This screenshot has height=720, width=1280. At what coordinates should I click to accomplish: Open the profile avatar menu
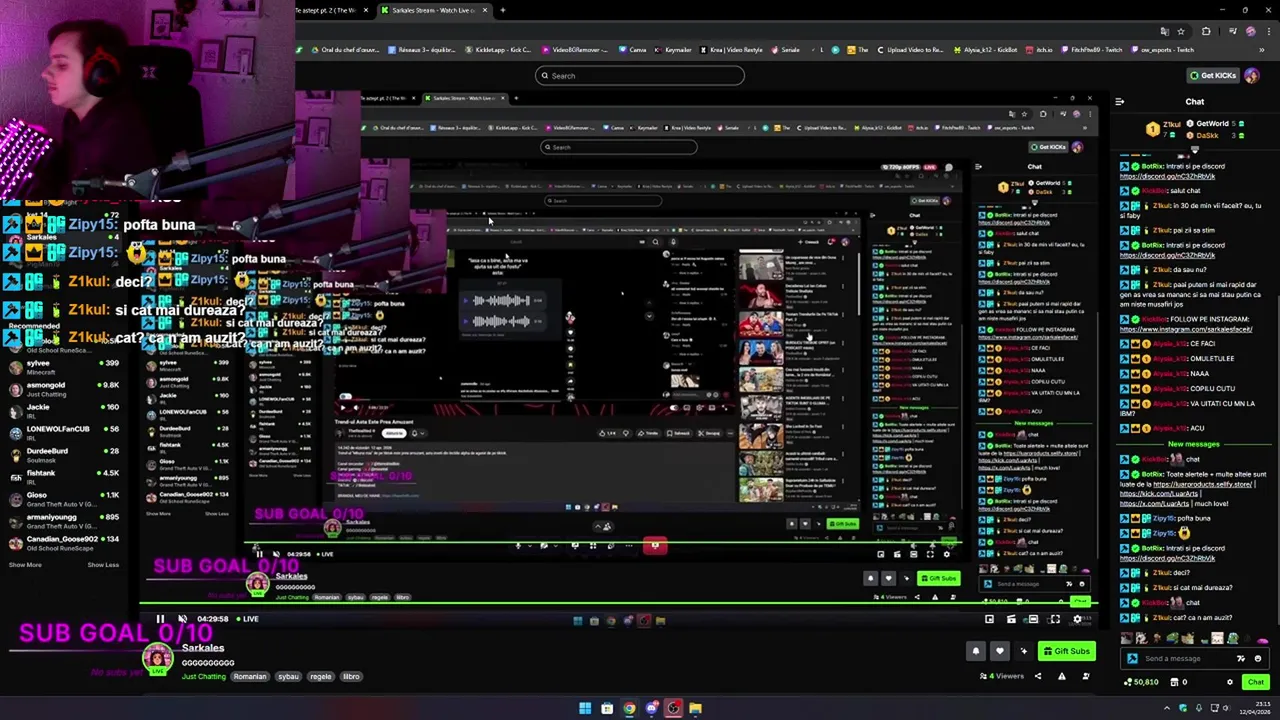(x=1251, y=75)
